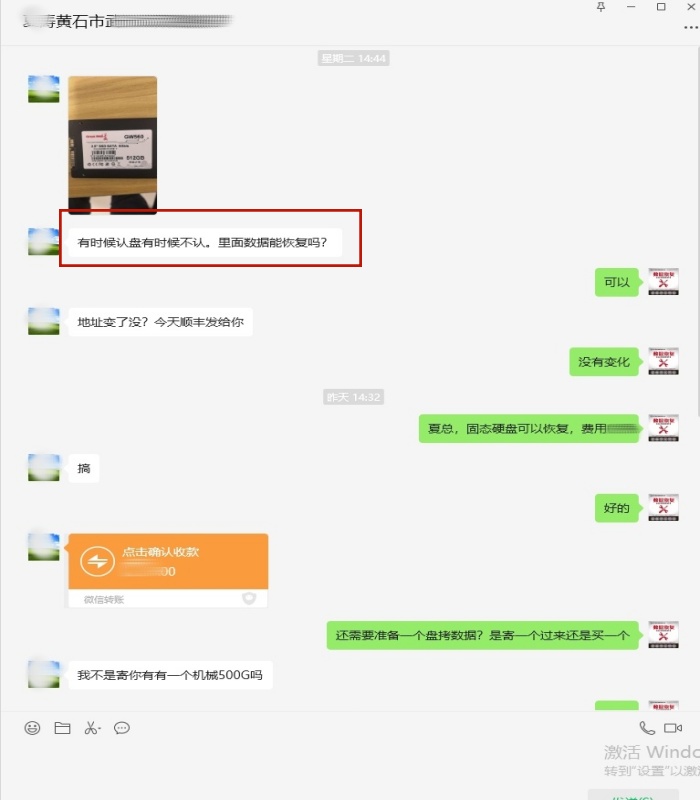This screenshot has width=700, height=800.
Task: Open the send file folder icon
Action: point(62,728)
